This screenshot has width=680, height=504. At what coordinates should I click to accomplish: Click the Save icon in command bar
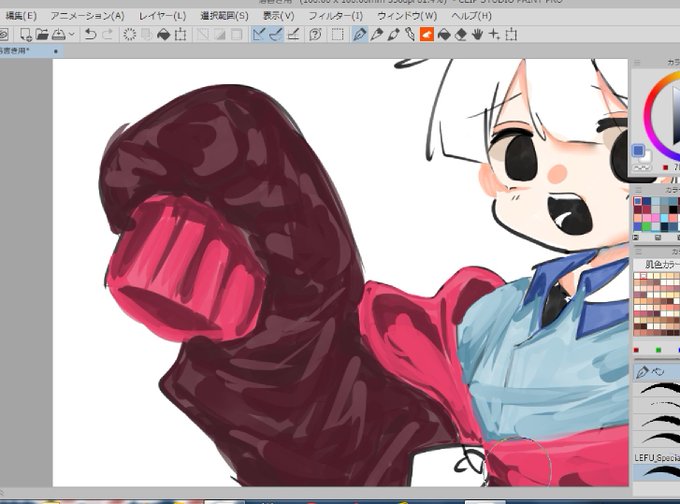[x=59, y=34]
